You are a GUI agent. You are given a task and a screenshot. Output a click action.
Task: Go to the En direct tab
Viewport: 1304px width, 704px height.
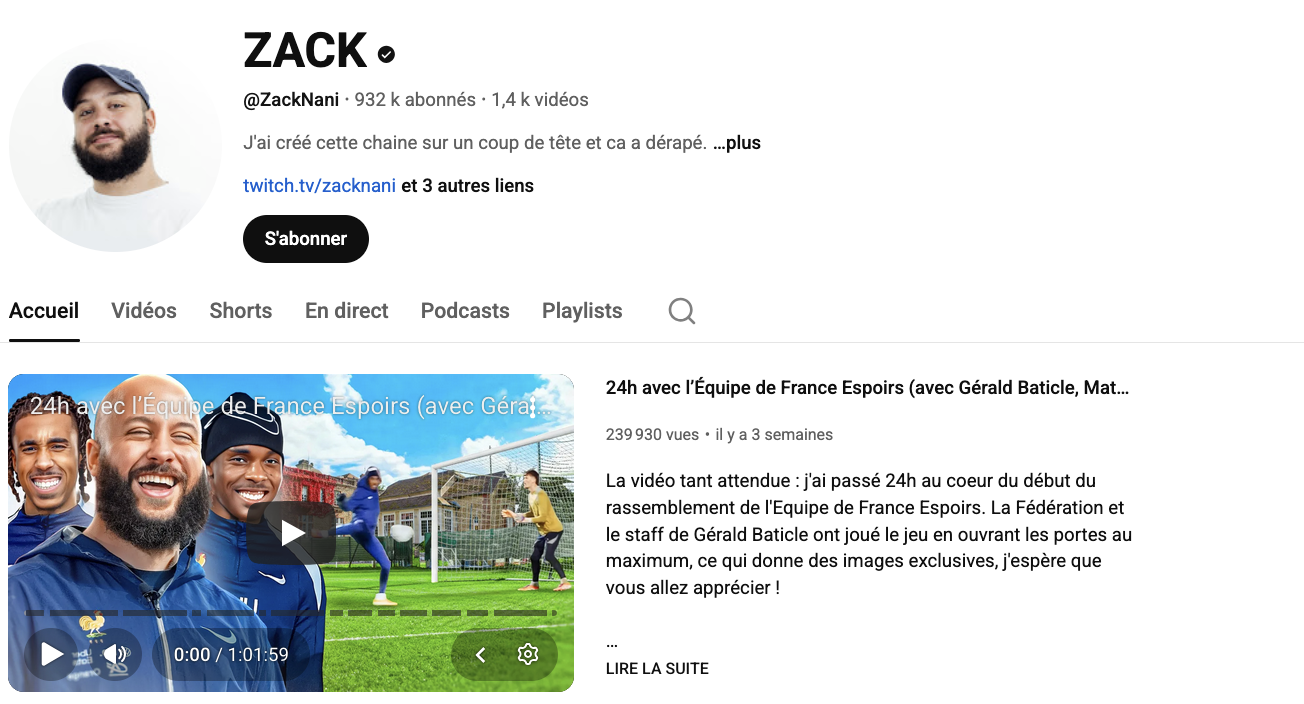pos(347,311)
